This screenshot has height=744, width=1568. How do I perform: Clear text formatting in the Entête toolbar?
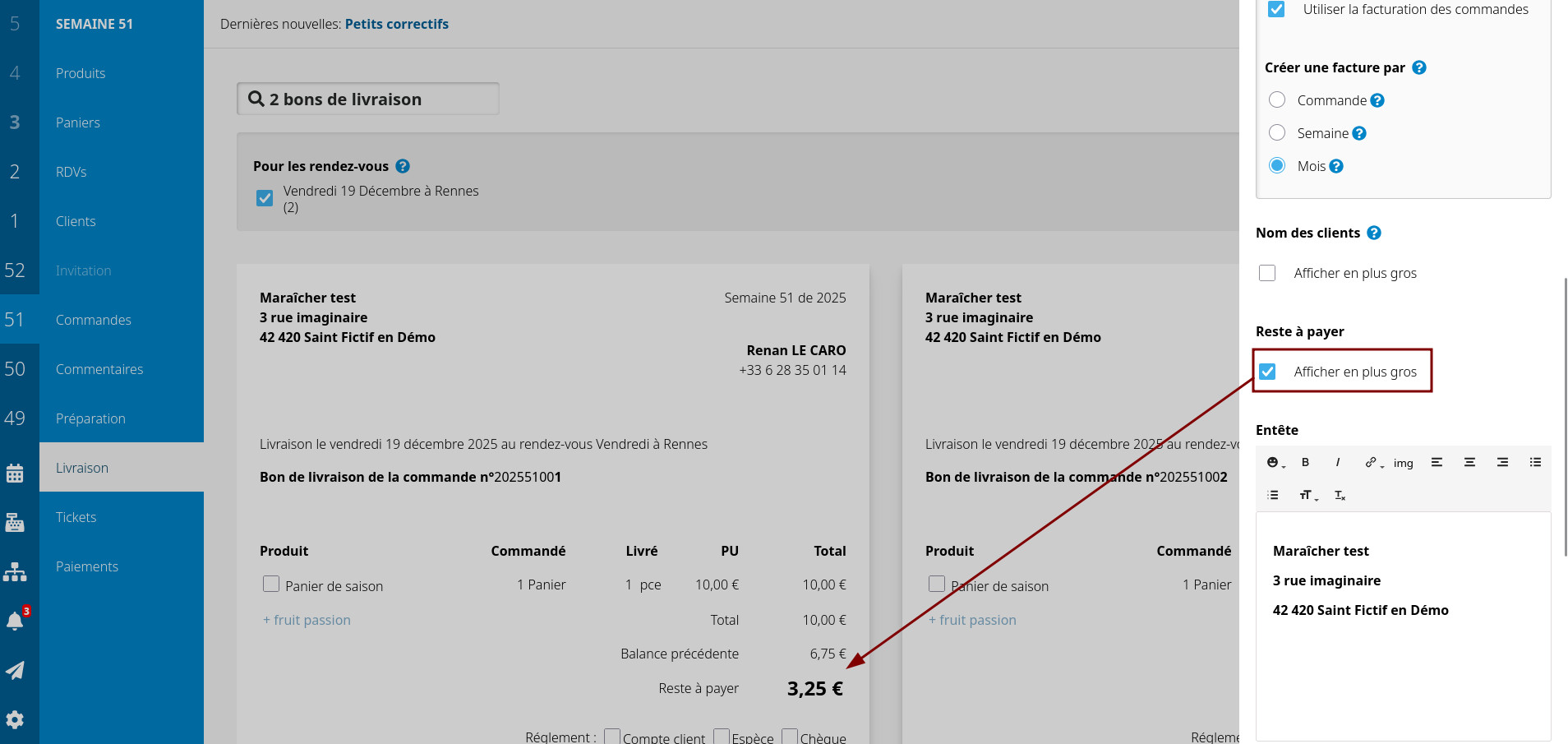(1340, 496)
